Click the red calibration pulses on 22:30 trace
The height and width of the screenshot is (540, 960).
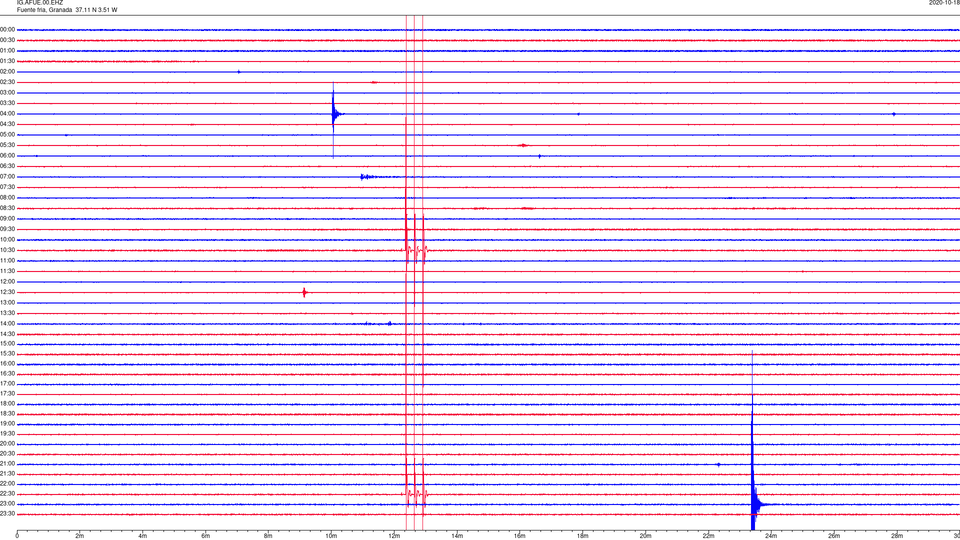[x=415, y=493]
